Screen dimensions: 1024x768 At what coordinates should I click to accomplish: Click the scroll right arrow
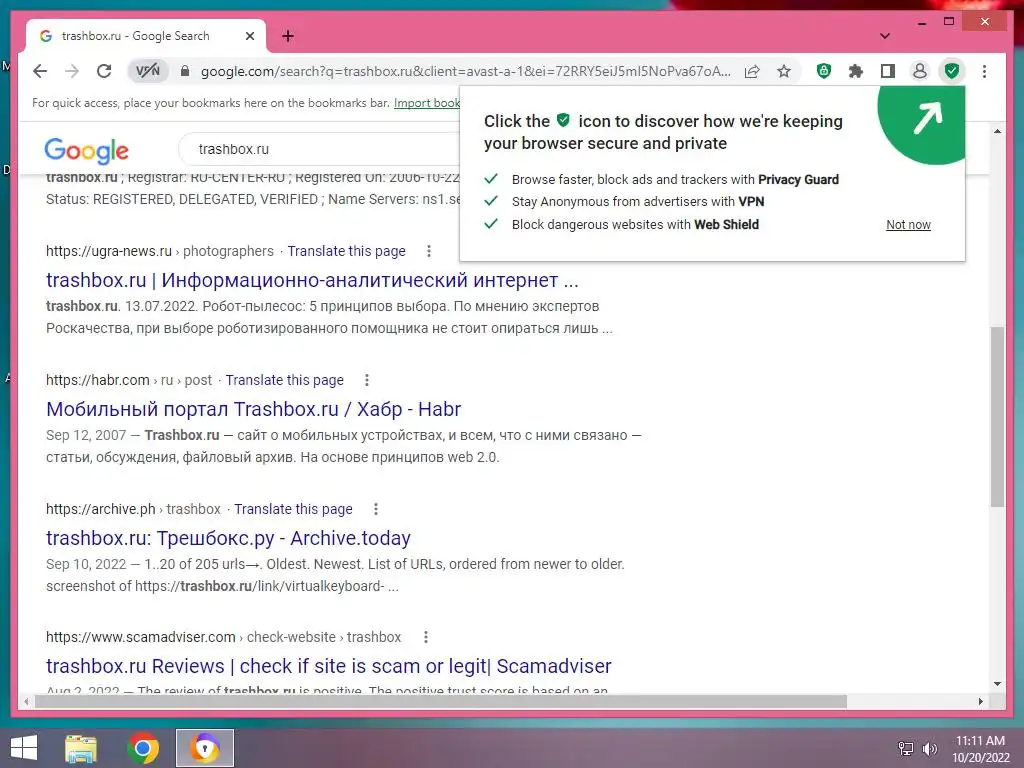click(980, 701)
